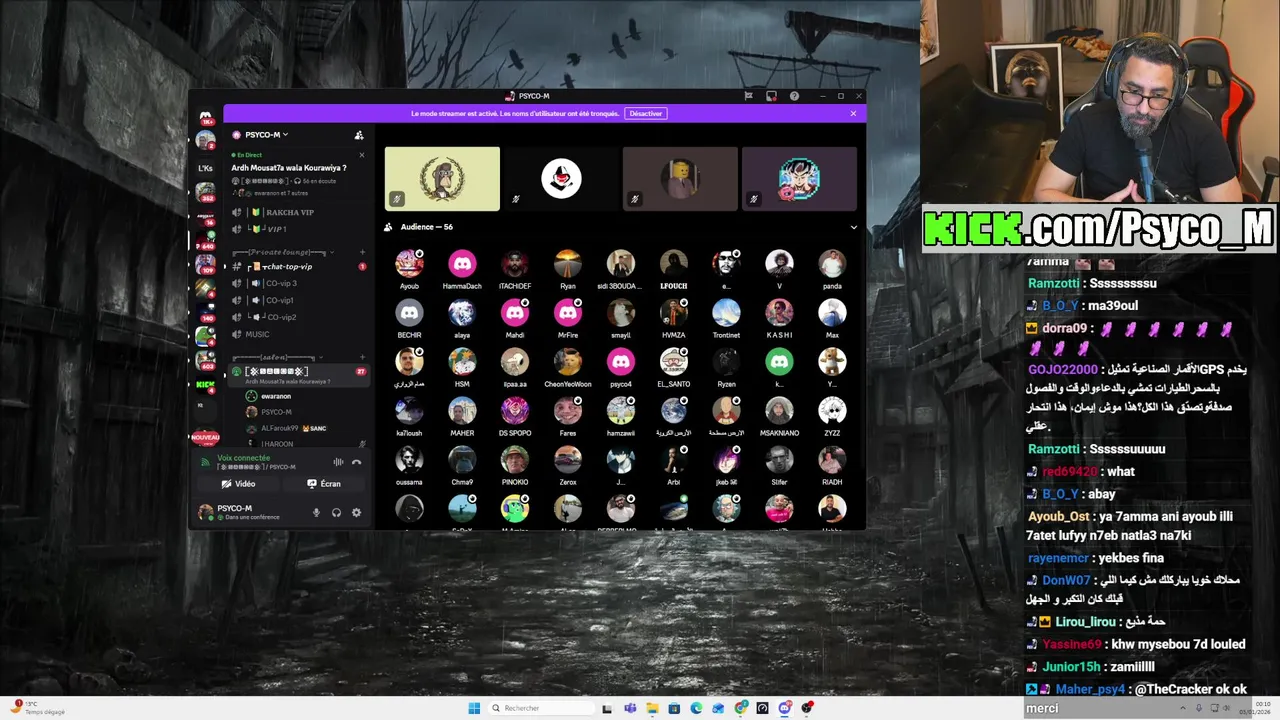
Task: Add channel to Private lounge category
Action: (362, 252)
